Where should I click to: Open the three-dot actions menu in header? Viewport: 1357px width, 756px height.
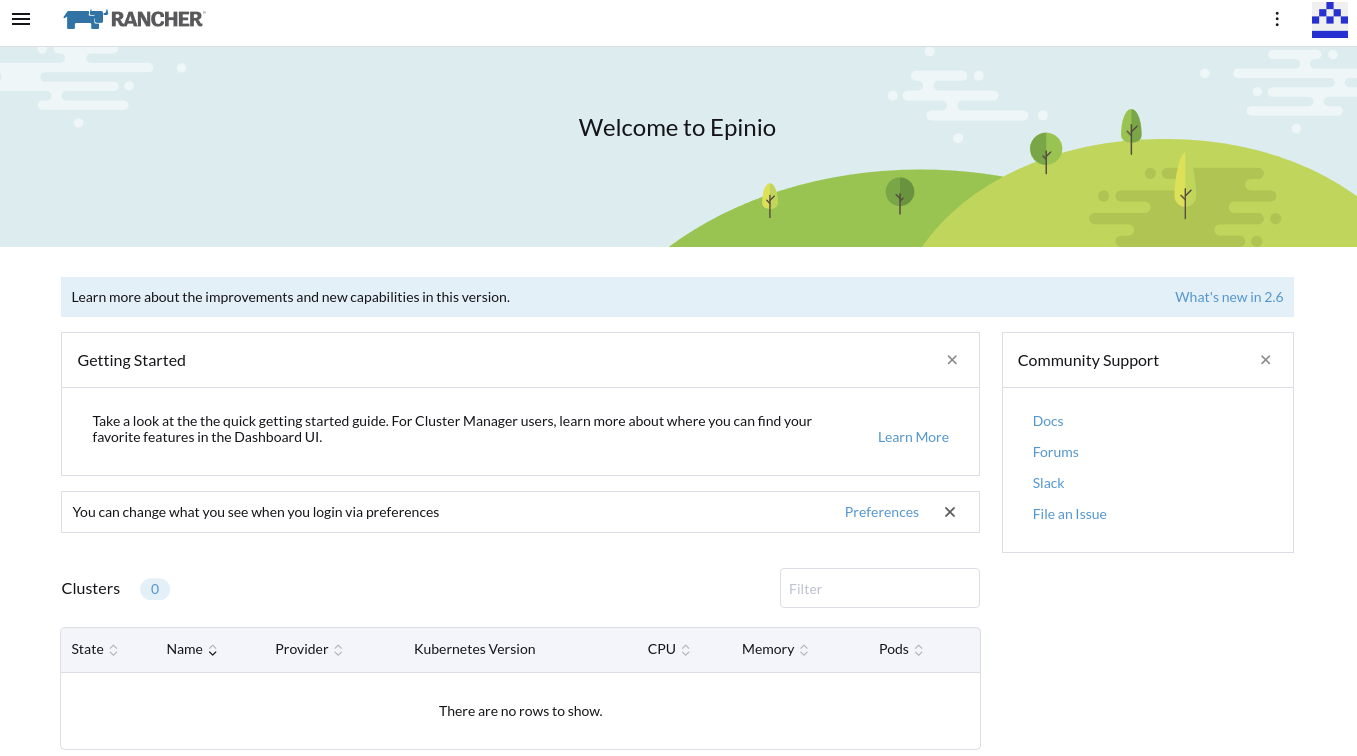1277,19
